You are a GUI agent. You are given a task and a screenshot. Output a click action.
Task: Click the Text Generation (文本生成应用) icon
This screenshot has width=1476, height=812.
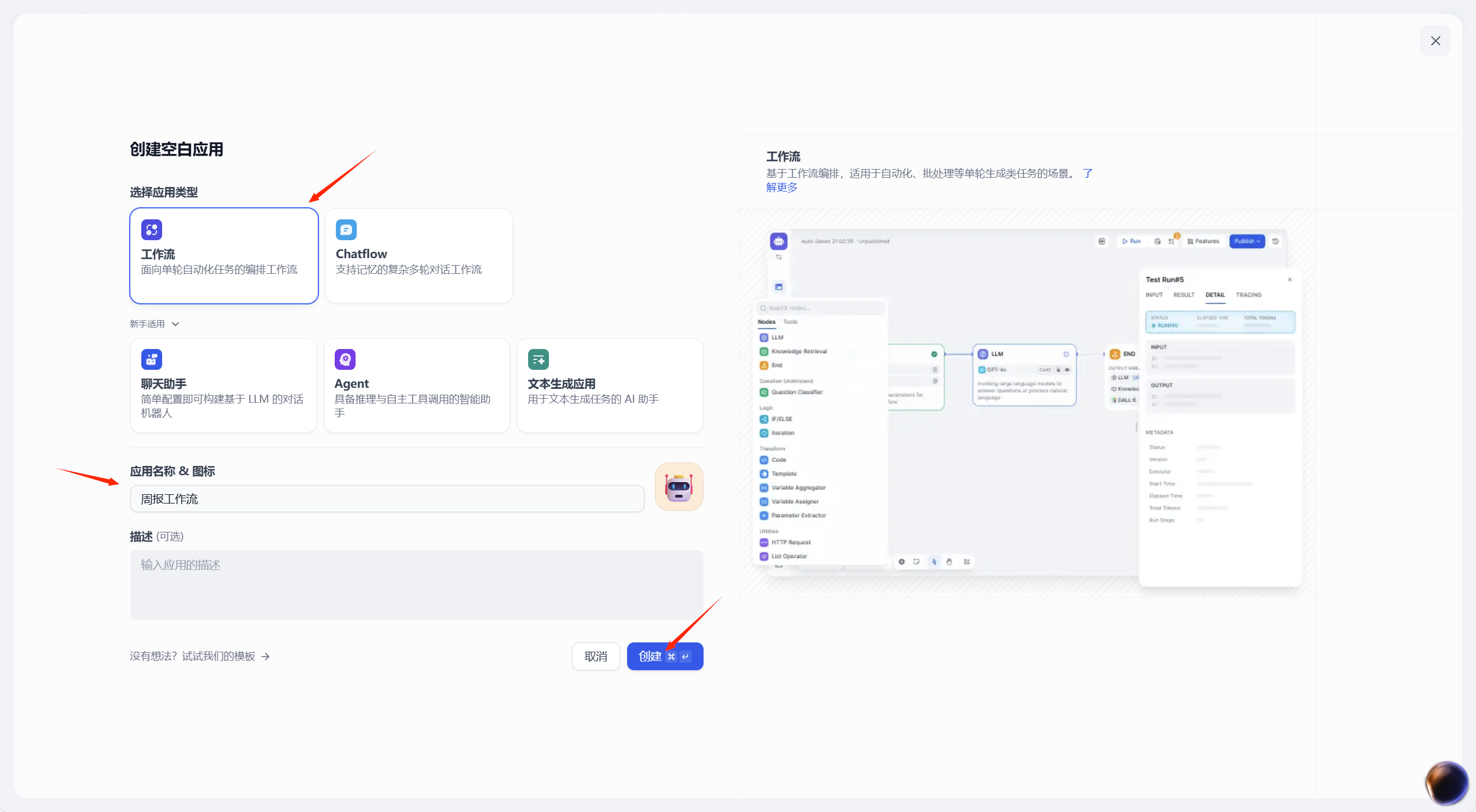point(538,359)
